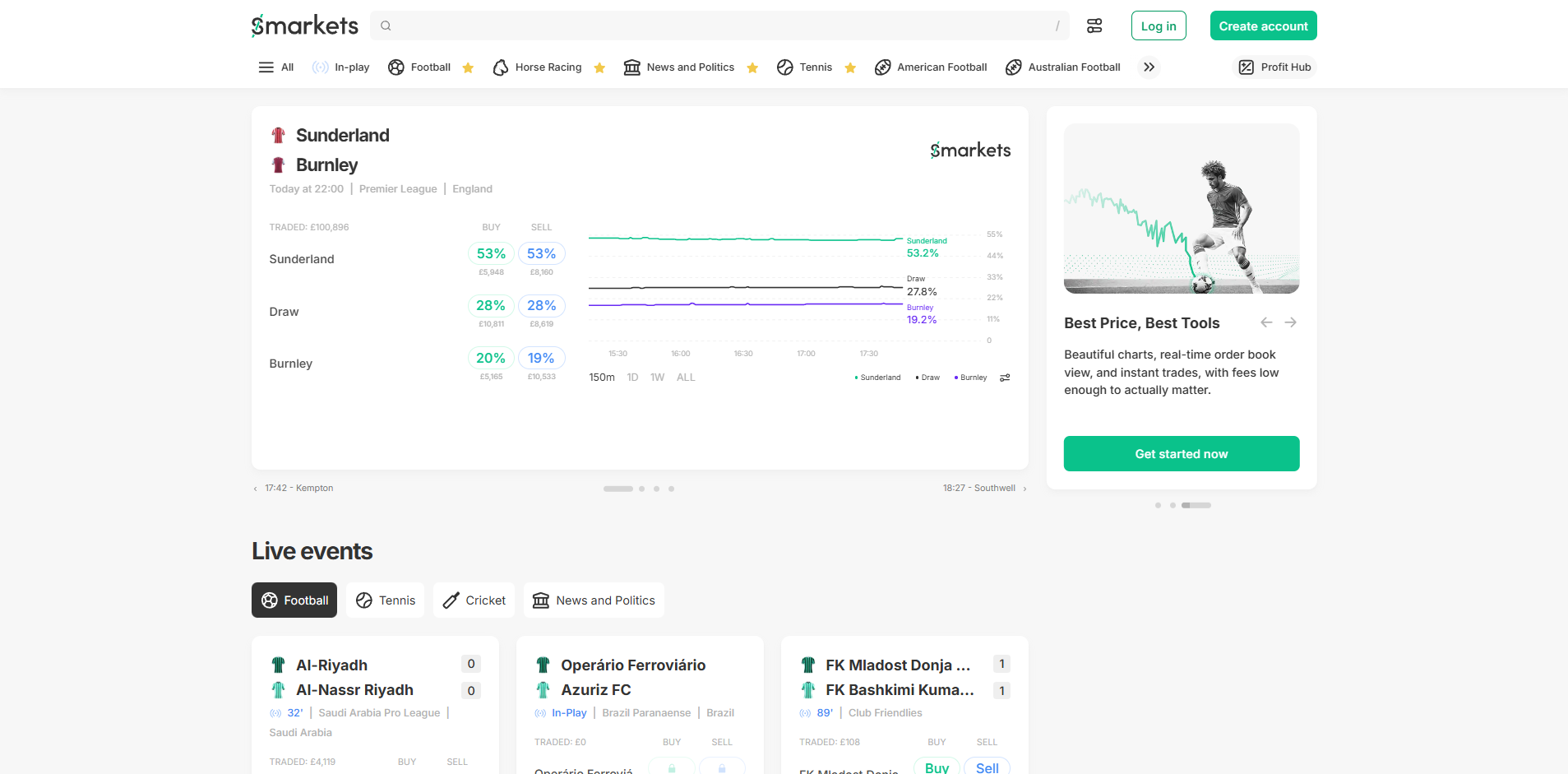The height and width of the screenshot is (774, 1568).
Task: Toggle the Burnley line in the chart legend
Action: point(969,377)
